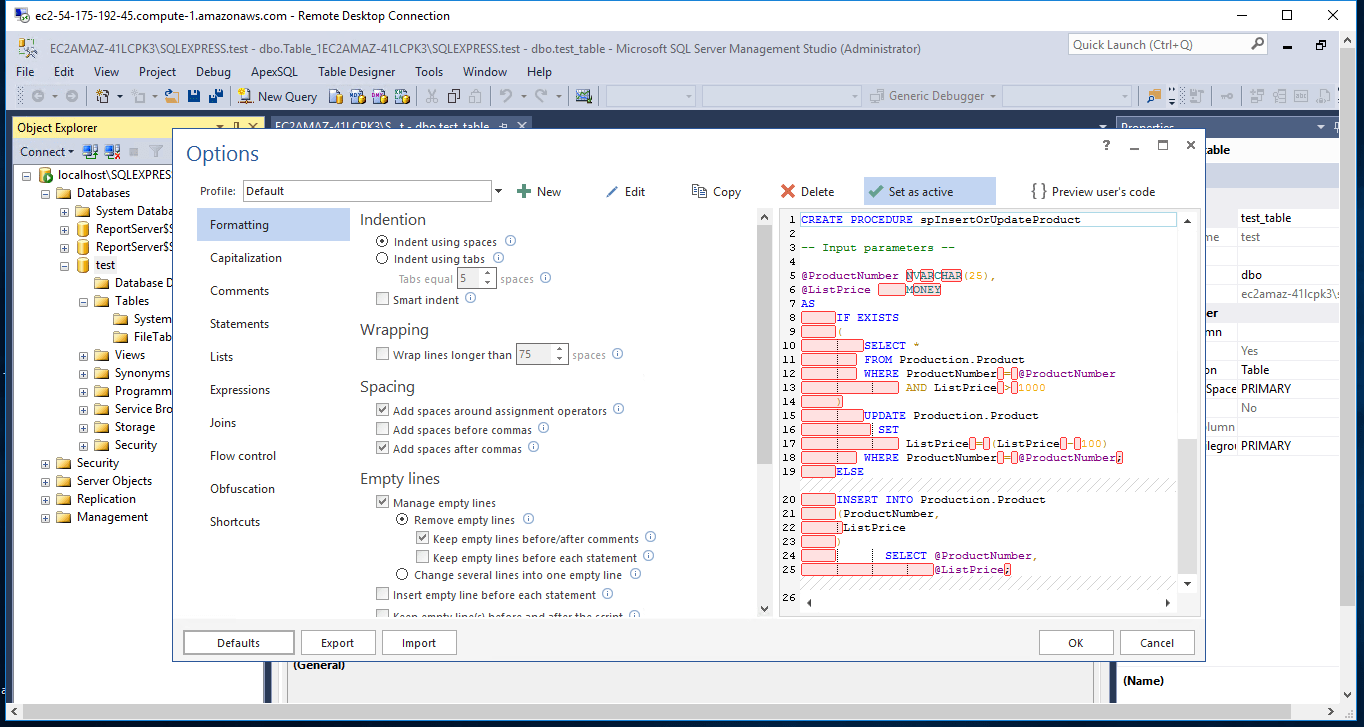The height and width of the screenshot is (727, 1364).
Task: Enable the Smart indent checkbox
Action: pos(382,299)
